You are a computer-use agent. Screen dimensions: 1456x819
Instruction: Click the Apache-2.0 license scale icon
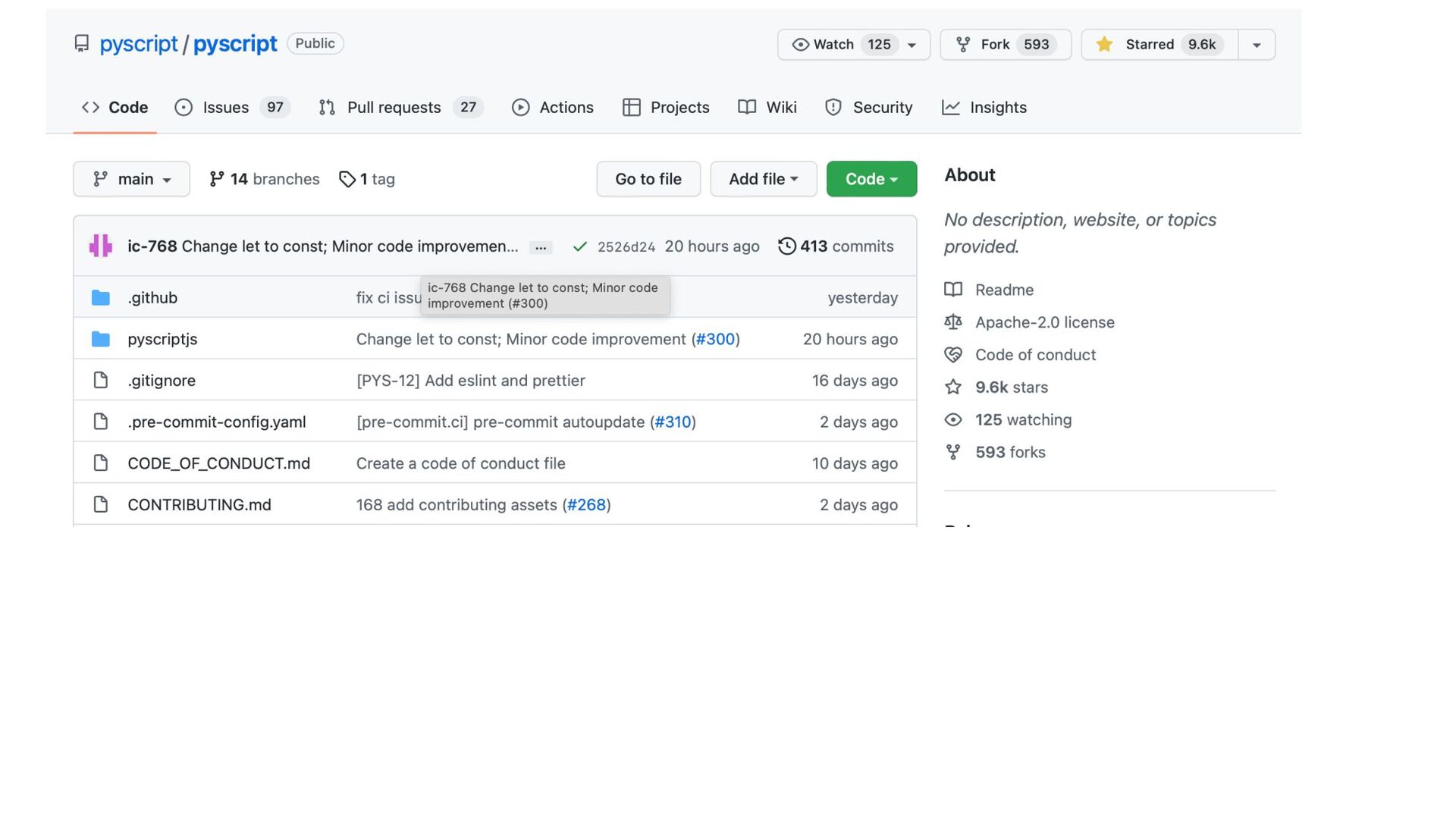point(953,322)
